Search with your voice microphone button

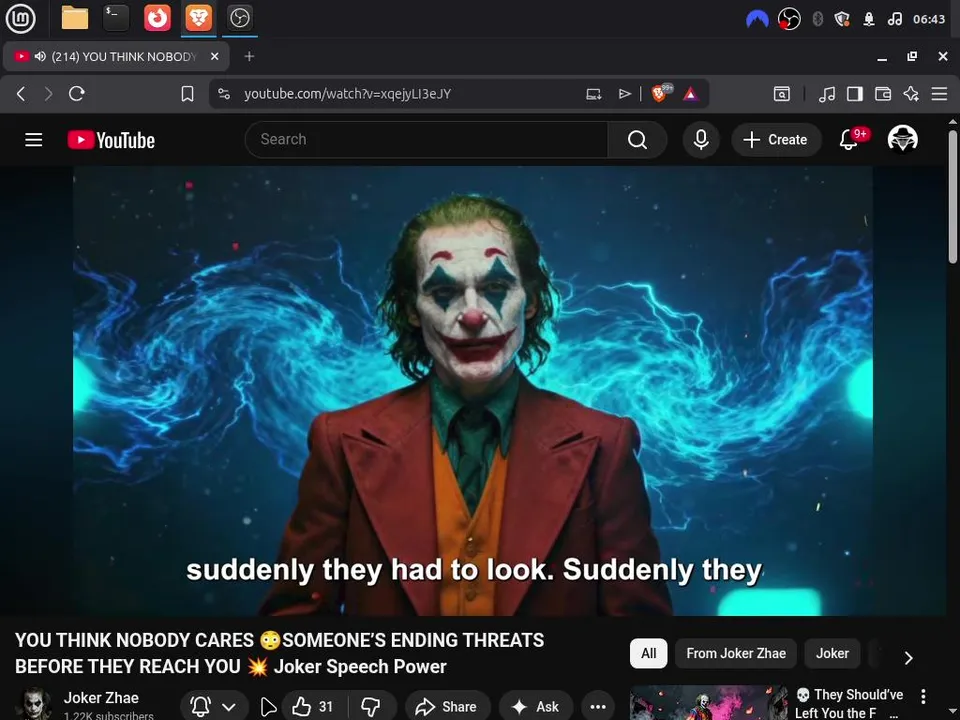(x=701, y=140)
